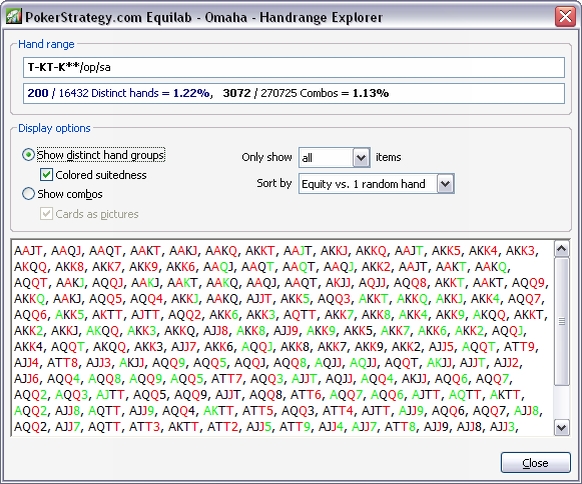Click the ATT5 hand in the list
The image size is (582, 484).
tap(258, 411)
